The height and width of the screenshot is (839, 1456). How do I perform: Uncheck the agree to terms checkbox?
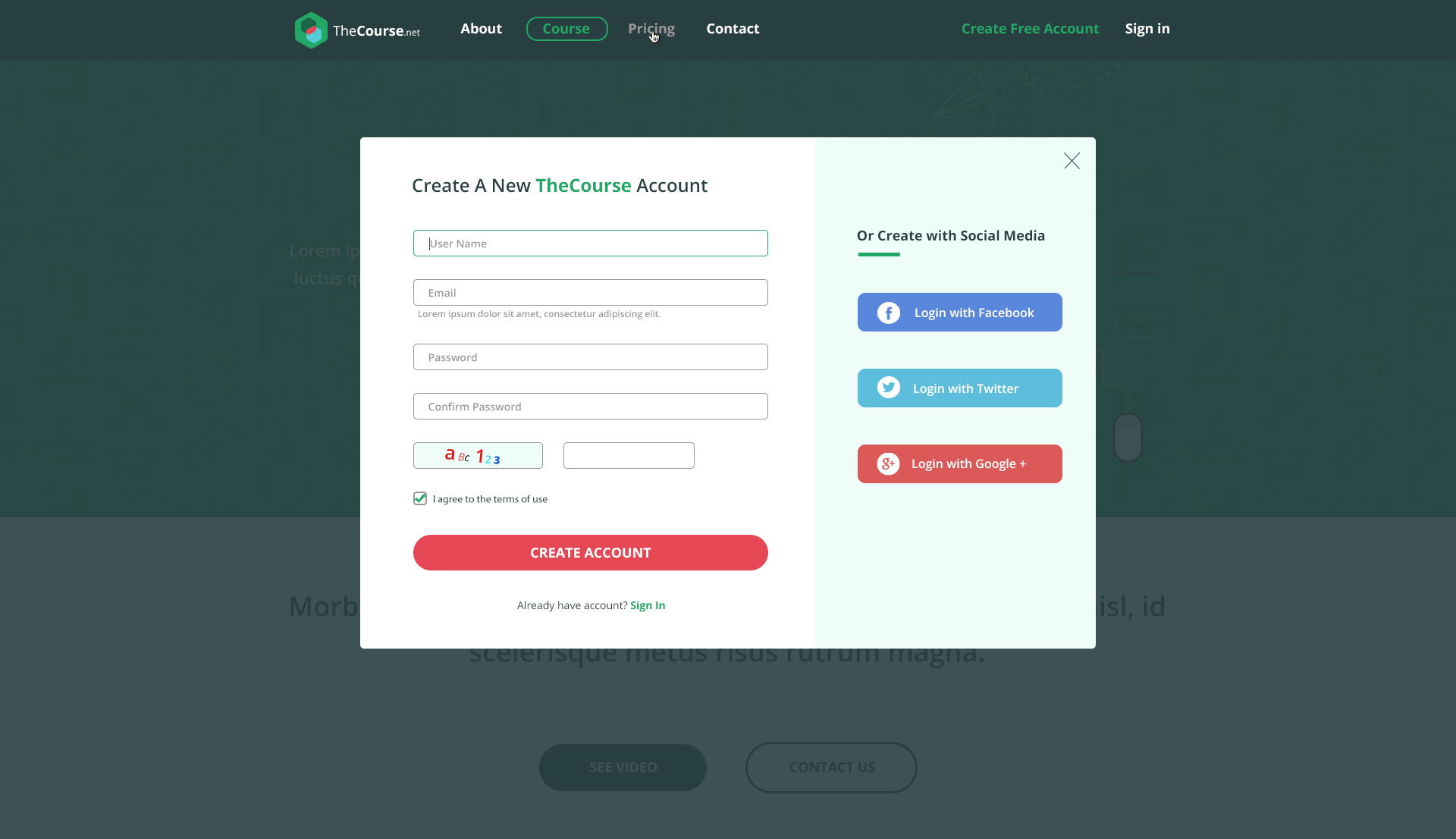[x=420, y=498]
